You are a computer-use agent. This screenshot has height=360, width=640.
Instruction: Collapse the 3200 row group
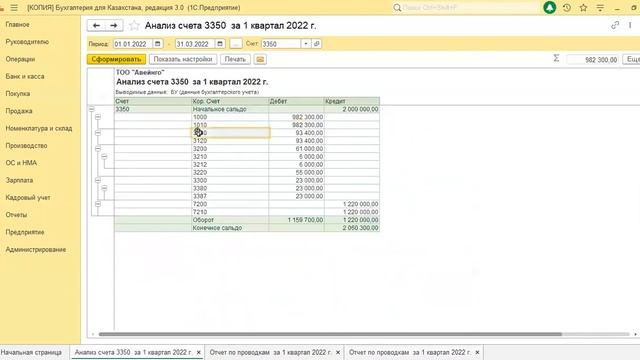coord(98,149)
